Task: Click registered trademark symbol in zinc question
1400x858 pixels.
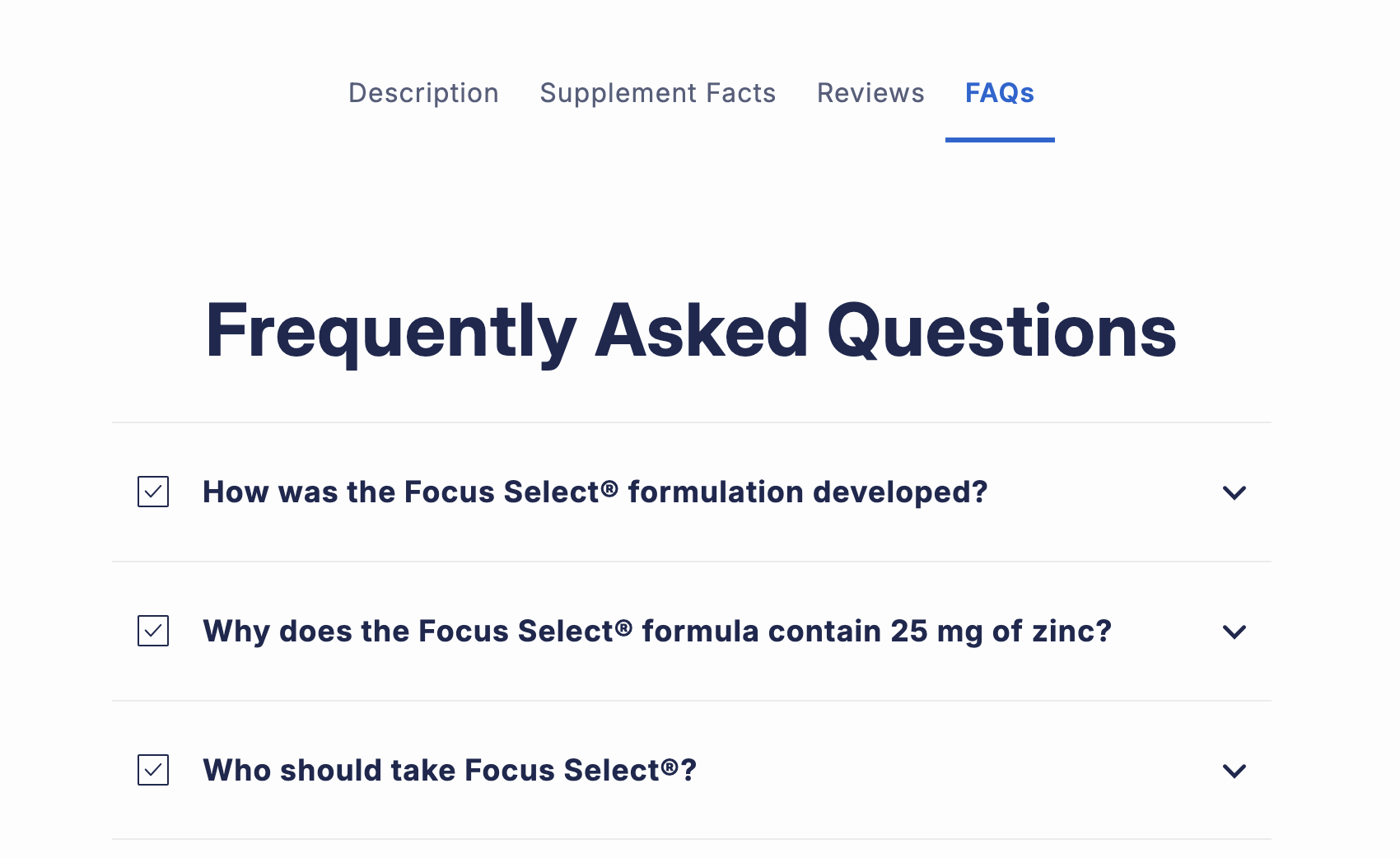Action: (623, 627)
